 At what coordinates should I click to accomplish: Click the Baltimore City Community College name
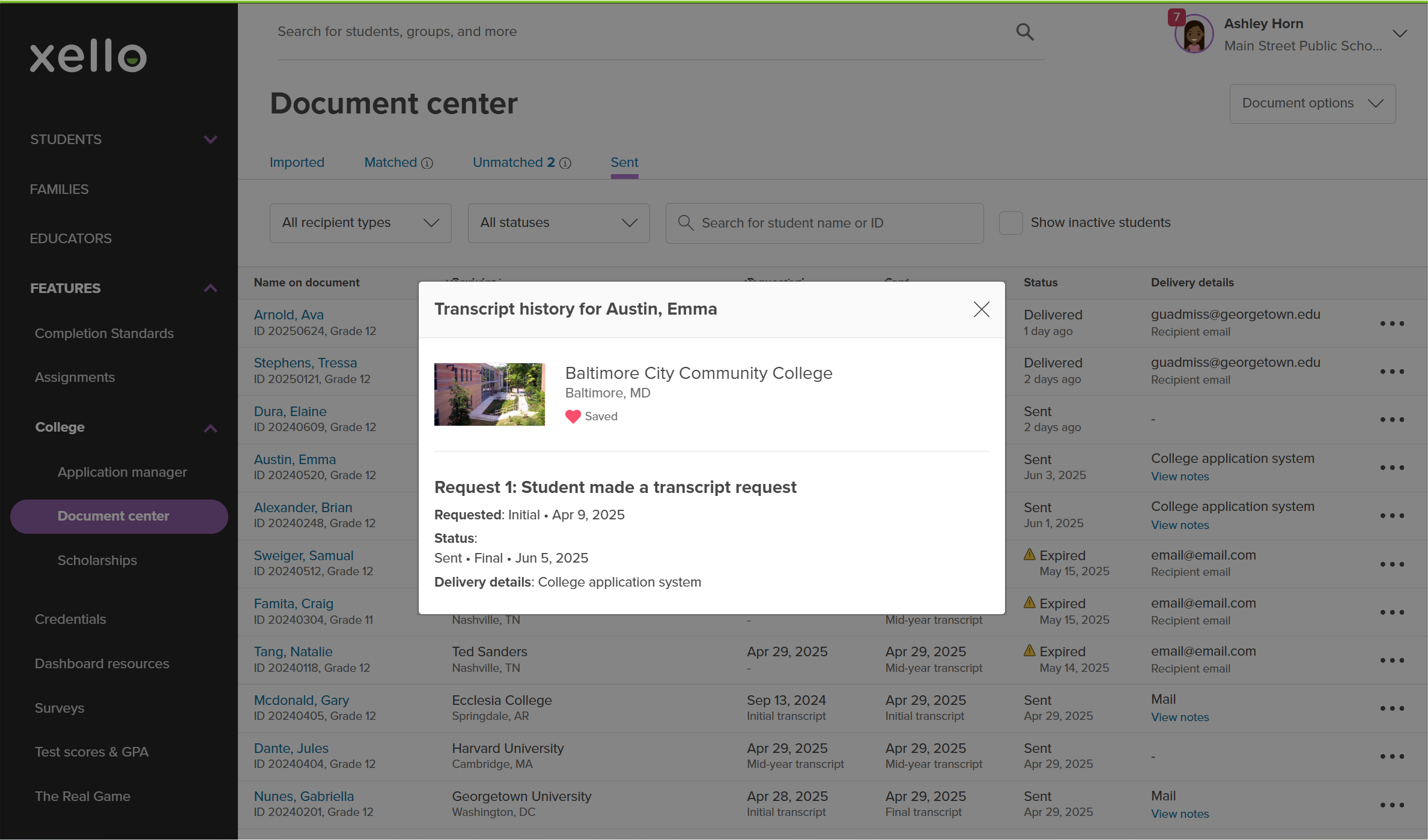point(698,373)
